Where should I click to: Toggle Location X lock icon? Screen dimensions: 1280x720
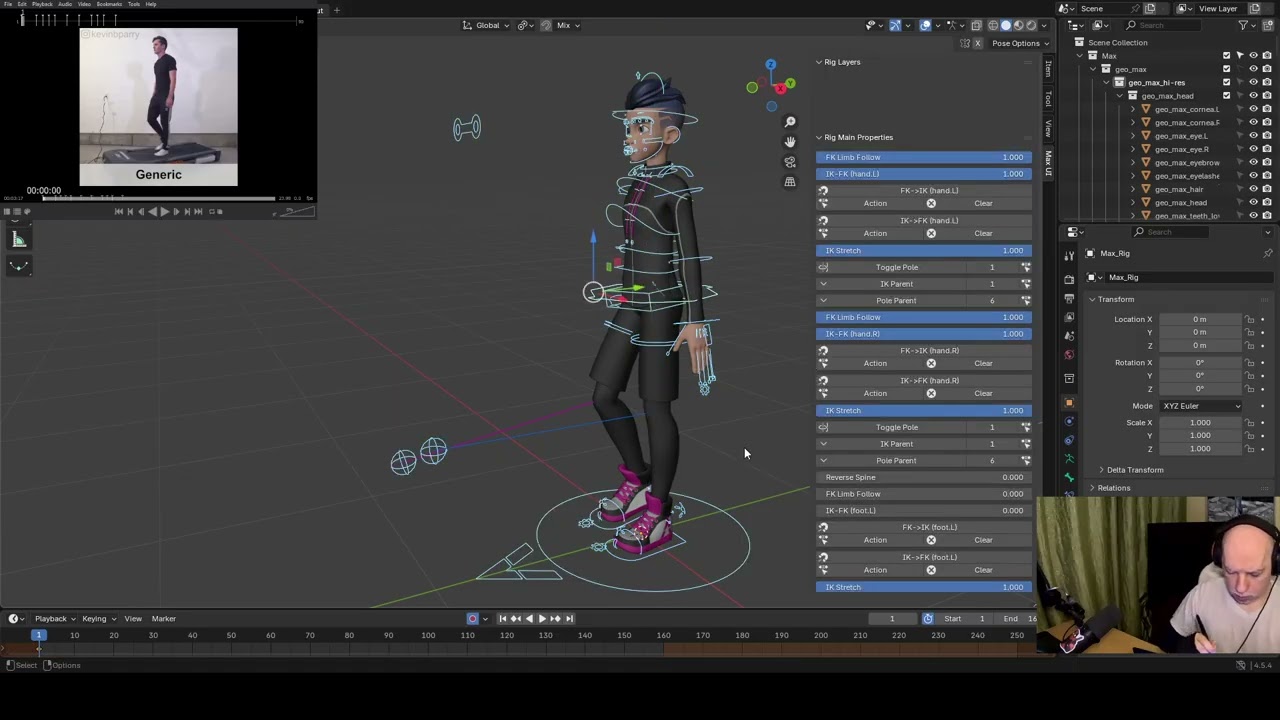point(1249,319)
